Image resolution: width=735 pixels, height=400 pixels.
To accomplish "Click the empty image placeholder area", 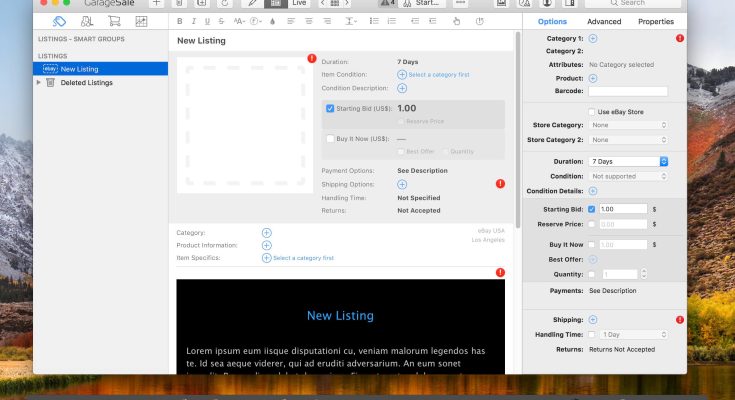I will click(244, 124).
